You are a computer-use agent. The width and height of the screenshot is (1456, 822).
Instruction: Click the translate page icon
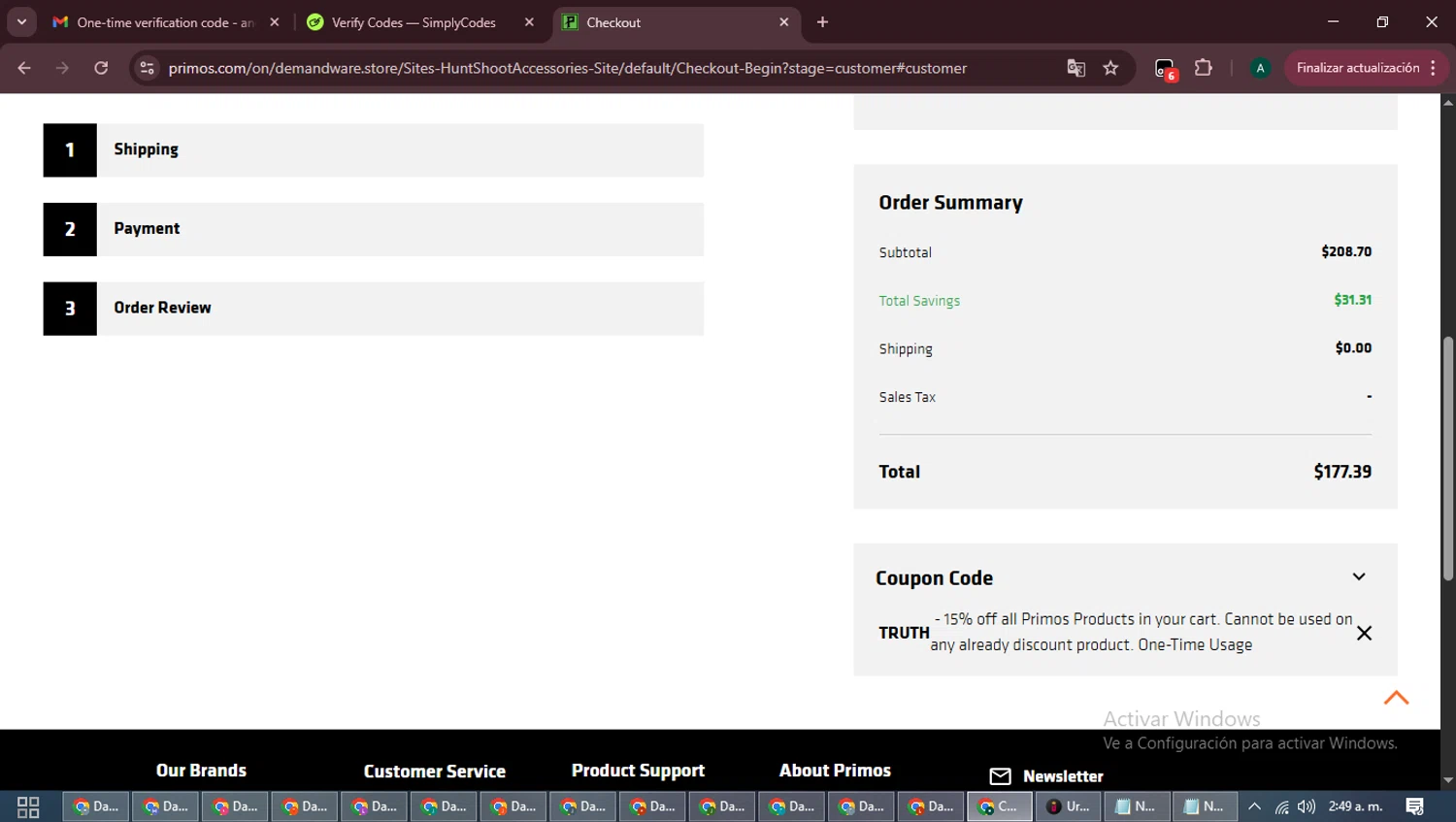pos(1075,68)
